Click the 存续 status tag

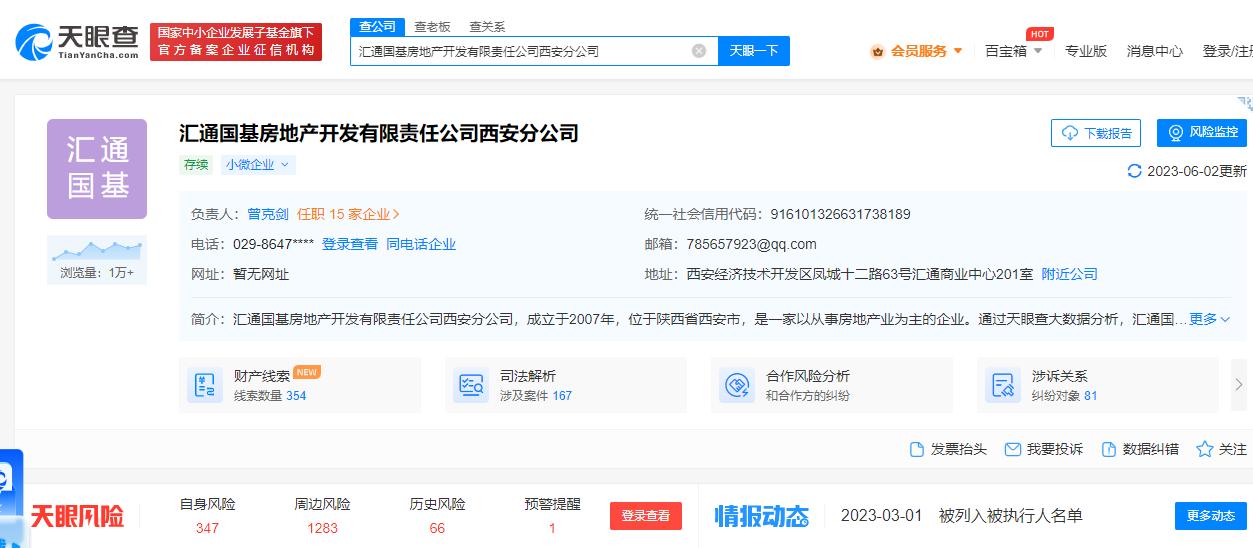click(x=196, y=165)
